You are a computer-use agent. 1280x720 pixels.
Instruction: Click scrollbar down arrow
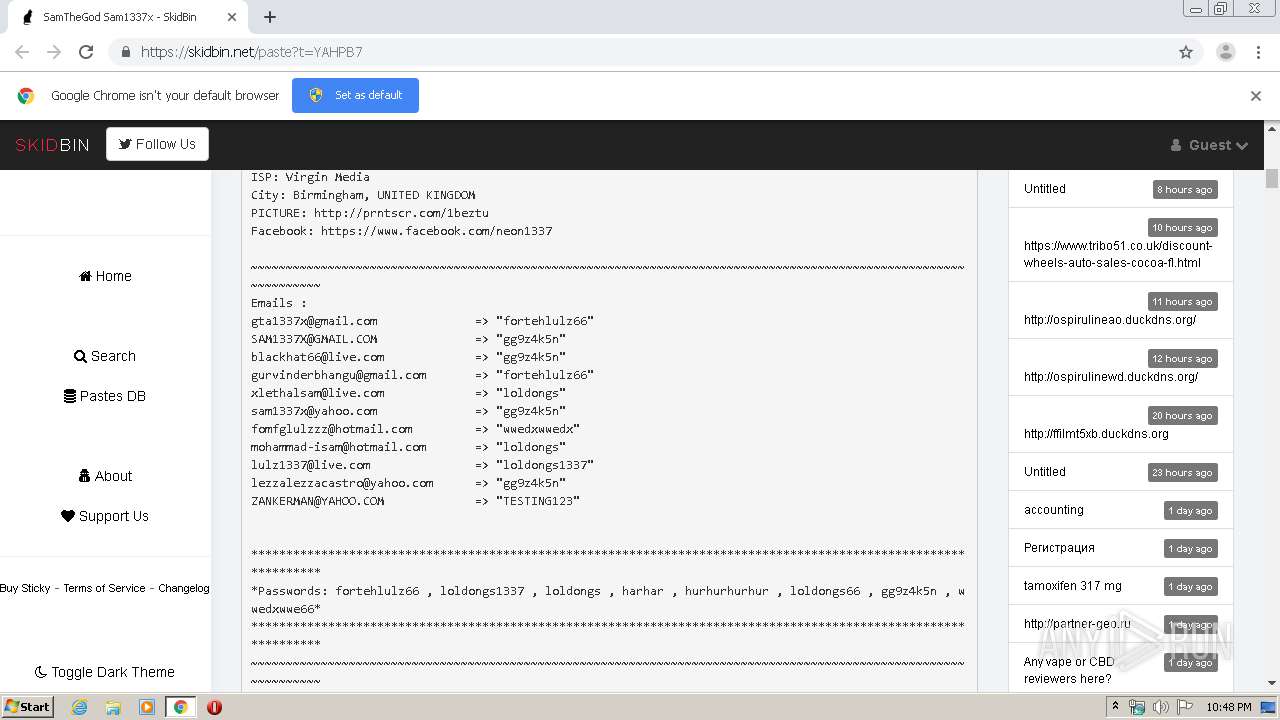[x=1272, y=683]
